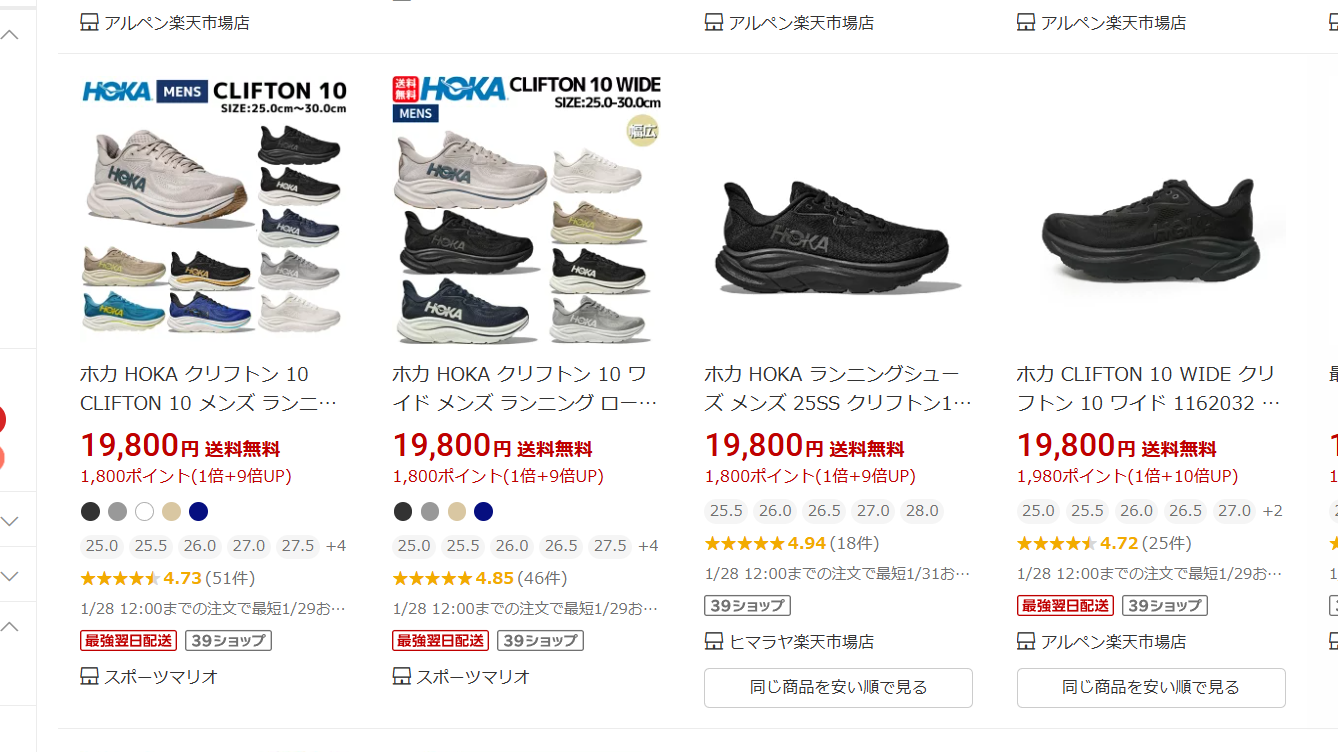The image size is (1338, 752).
Task: Click the スポーツマリオ store icon under the 4.73-rated product
Action: (90, 677)
